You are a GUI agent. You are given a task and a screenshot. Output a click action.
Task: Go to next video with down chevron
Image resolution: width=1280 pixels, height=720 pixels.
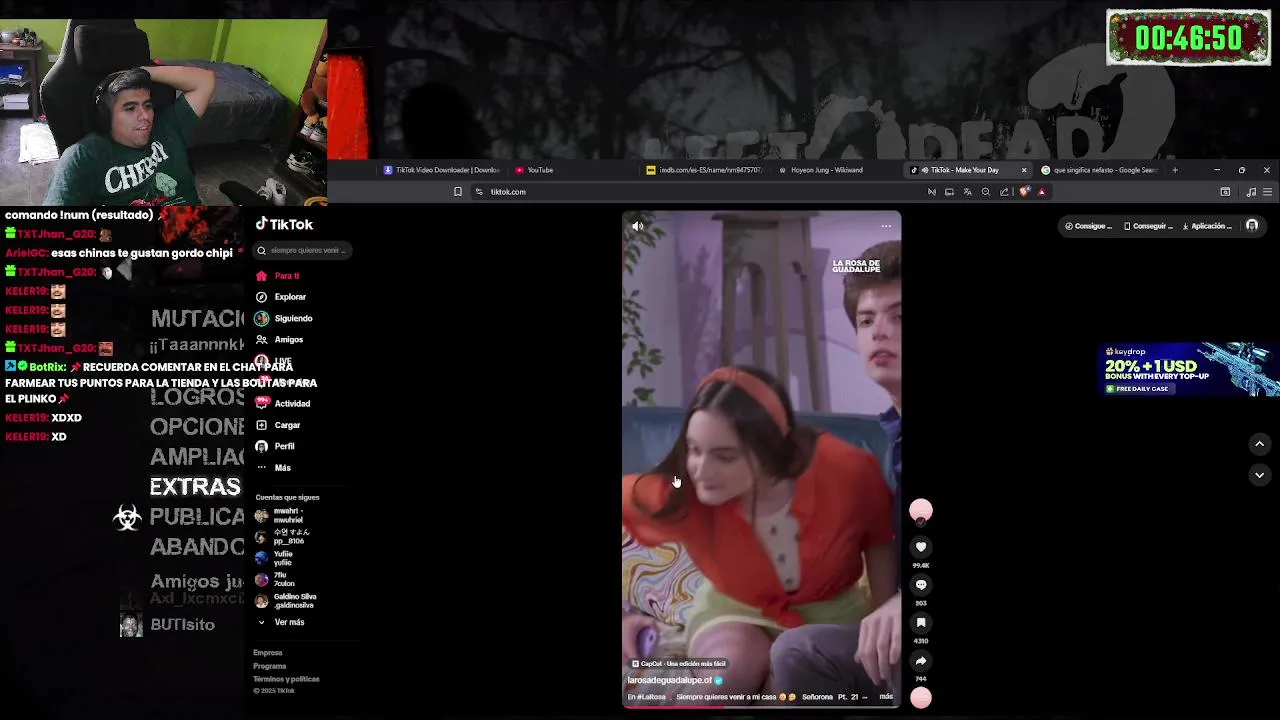coord(1259,475)
